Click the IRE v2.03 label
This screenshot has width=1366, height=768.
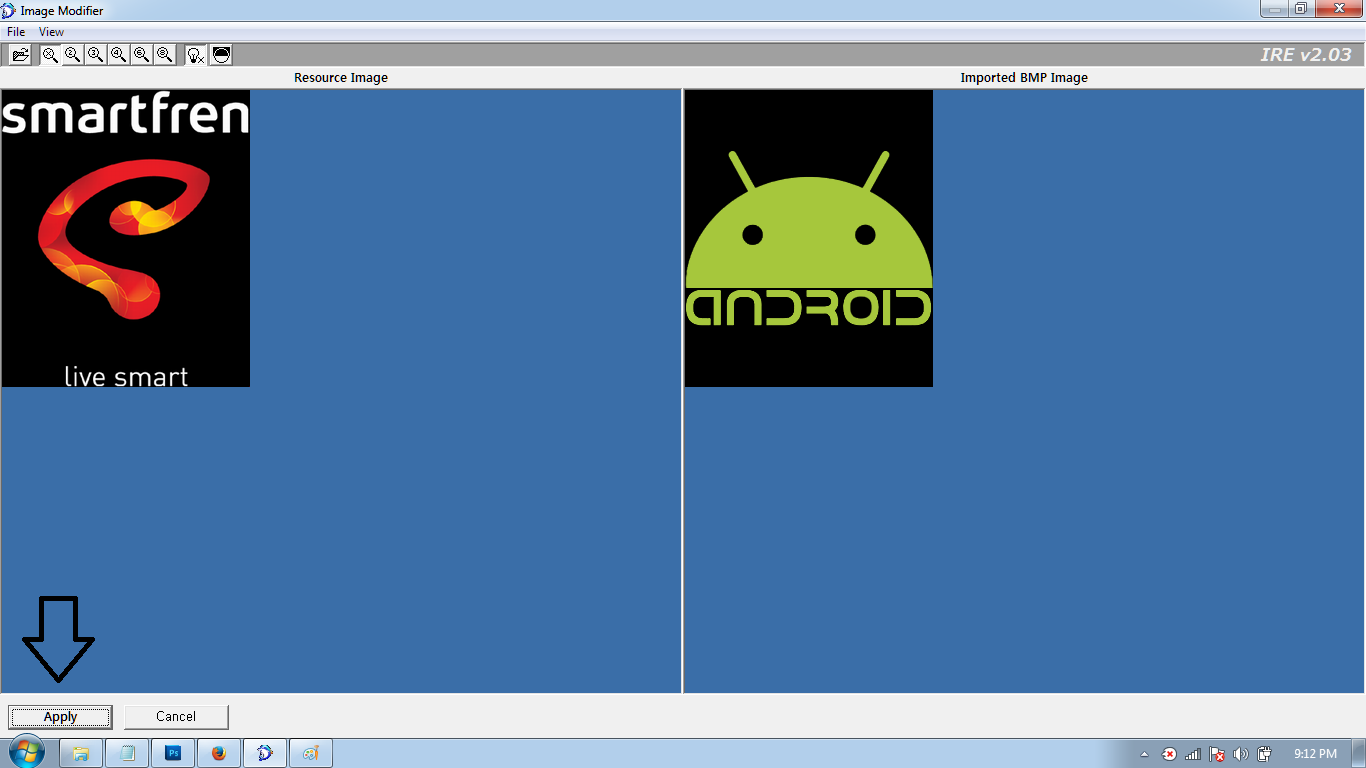click(x=1306, y=55)
